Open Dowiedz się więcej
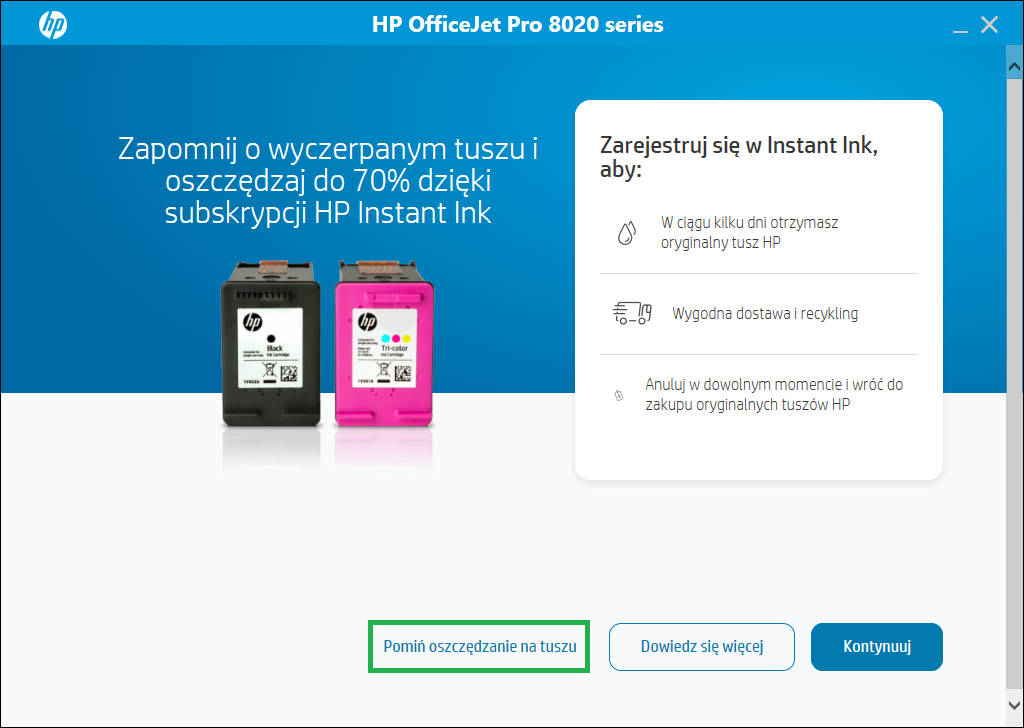Screen dimensions: 1024x728 [x=702, y=646]
